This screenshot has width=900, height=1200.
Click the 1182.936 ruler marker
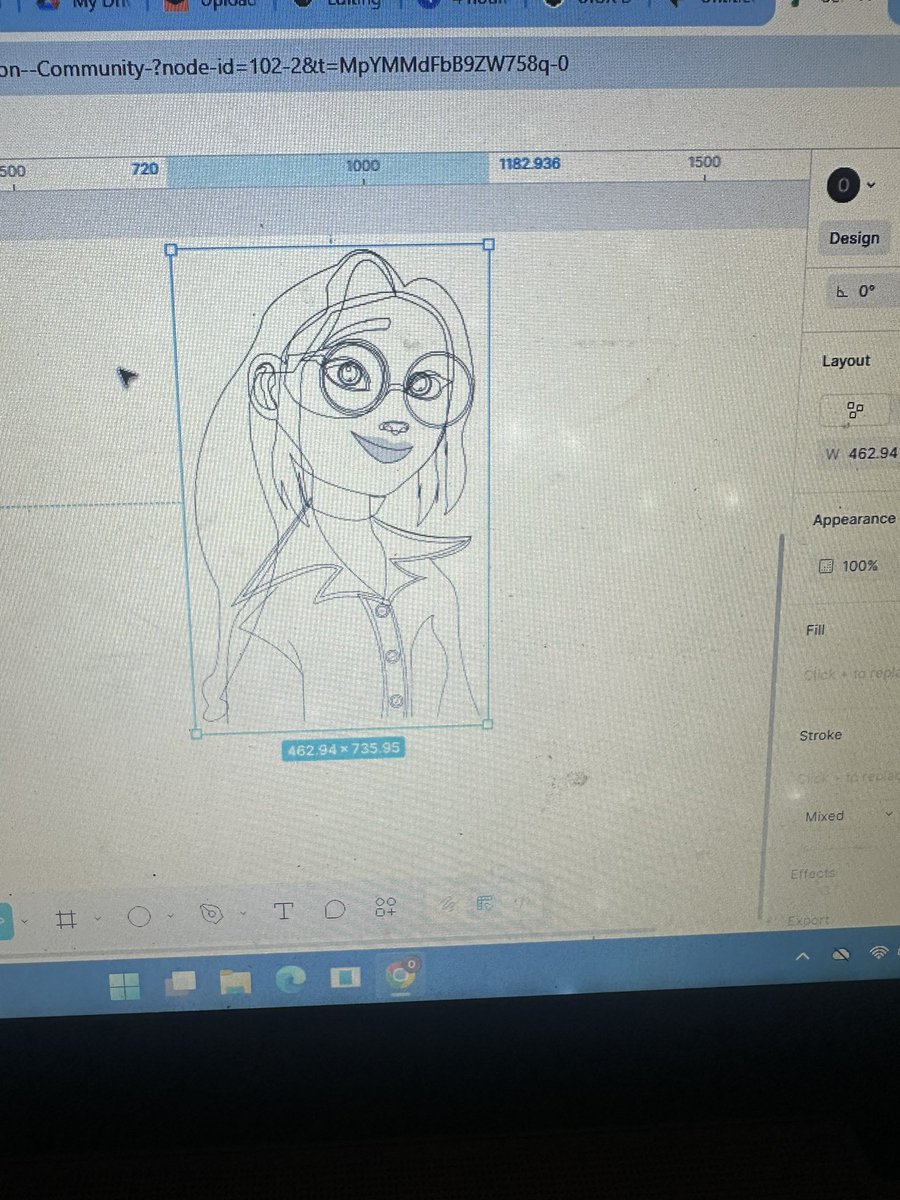click(x=530, y=163)
